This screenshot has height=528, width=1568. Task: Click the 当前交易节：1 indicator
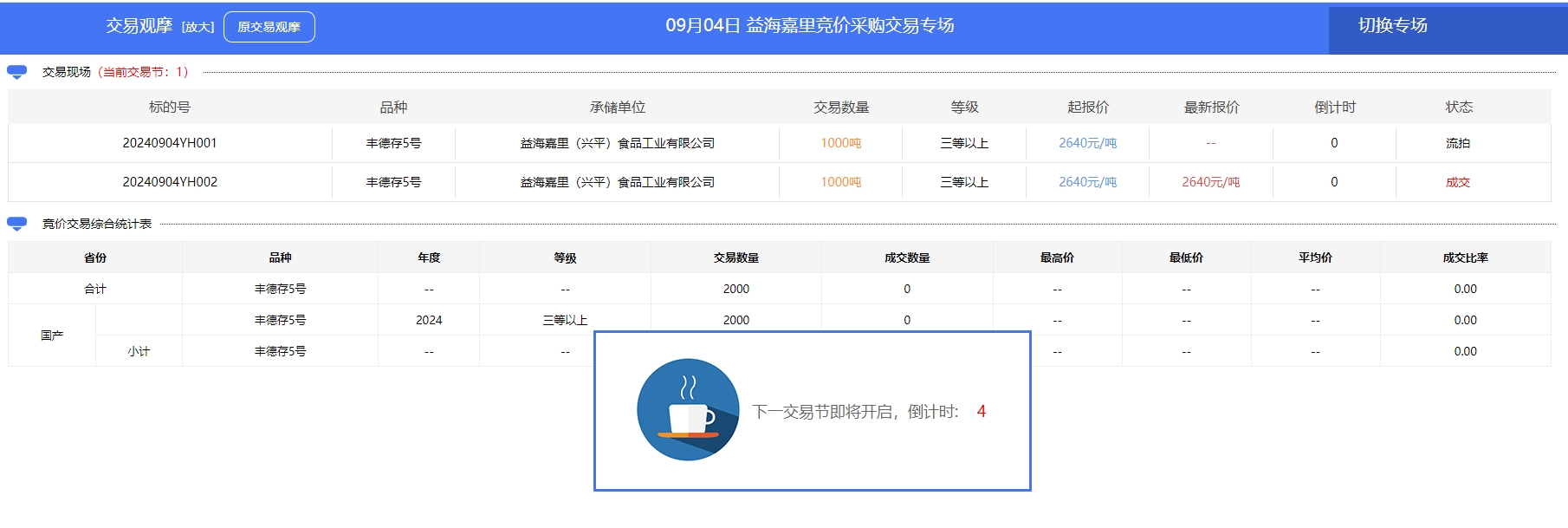click(142, 72)
